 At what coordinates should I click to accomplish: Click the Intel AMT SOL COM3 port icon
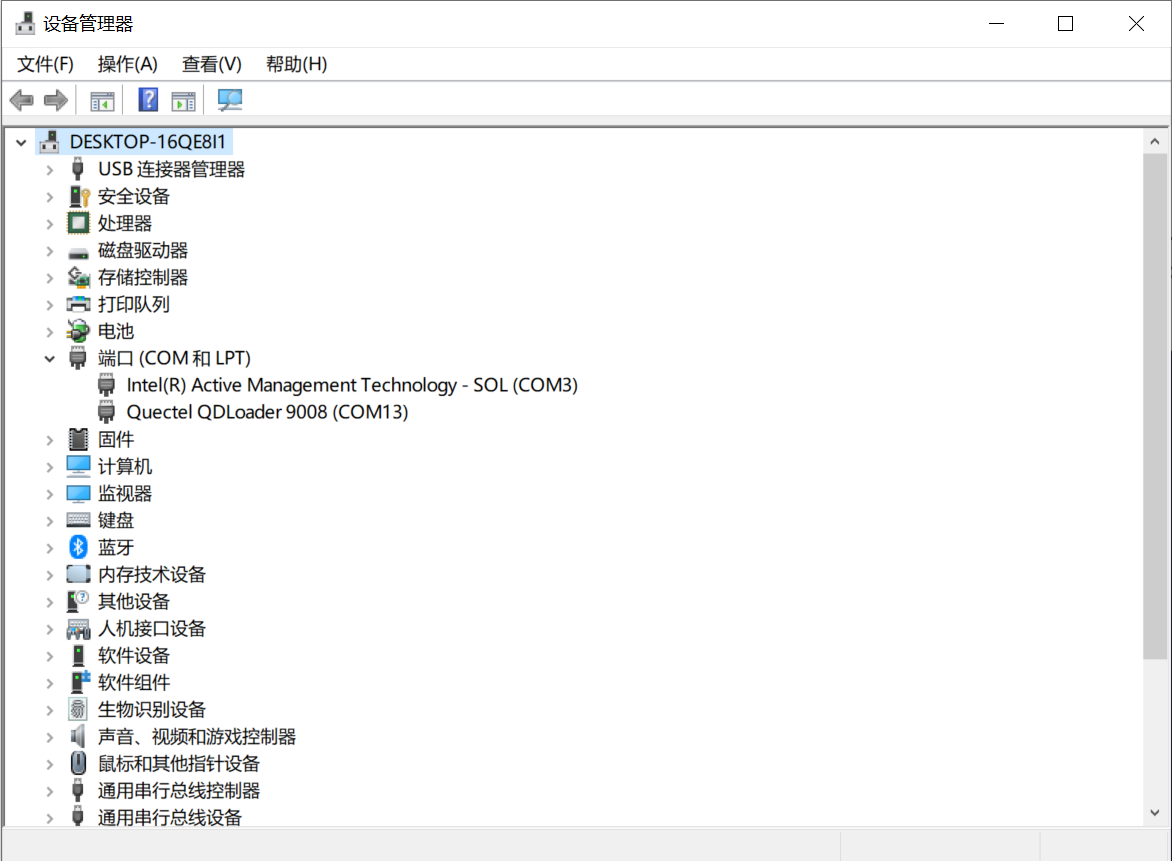pos(107,385)
